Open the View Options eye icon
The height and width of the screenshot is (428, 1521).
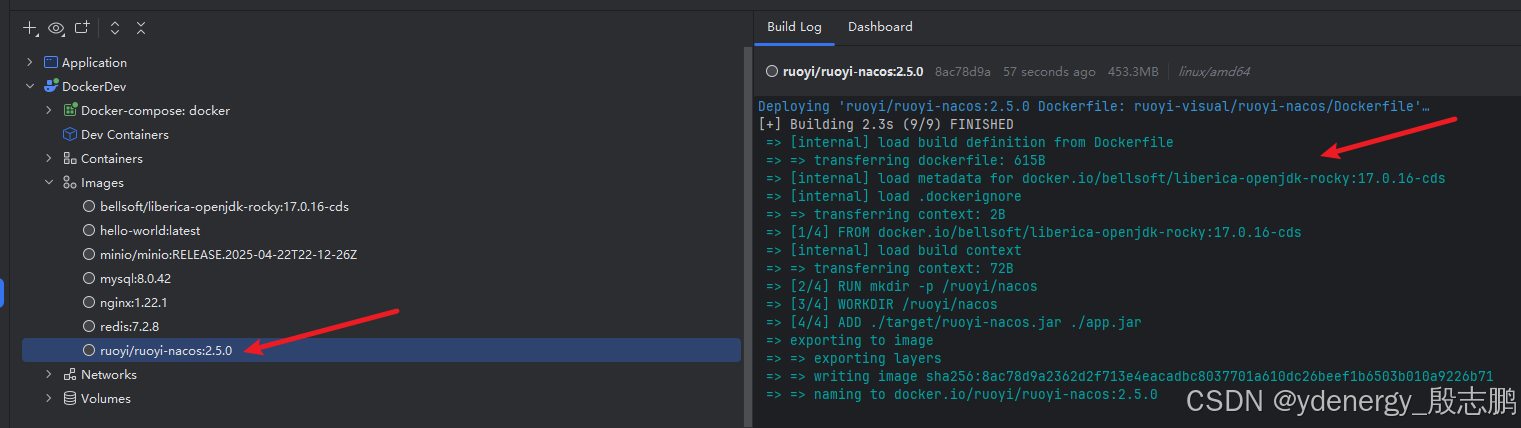pyautogui.click(x=57, y=28)
